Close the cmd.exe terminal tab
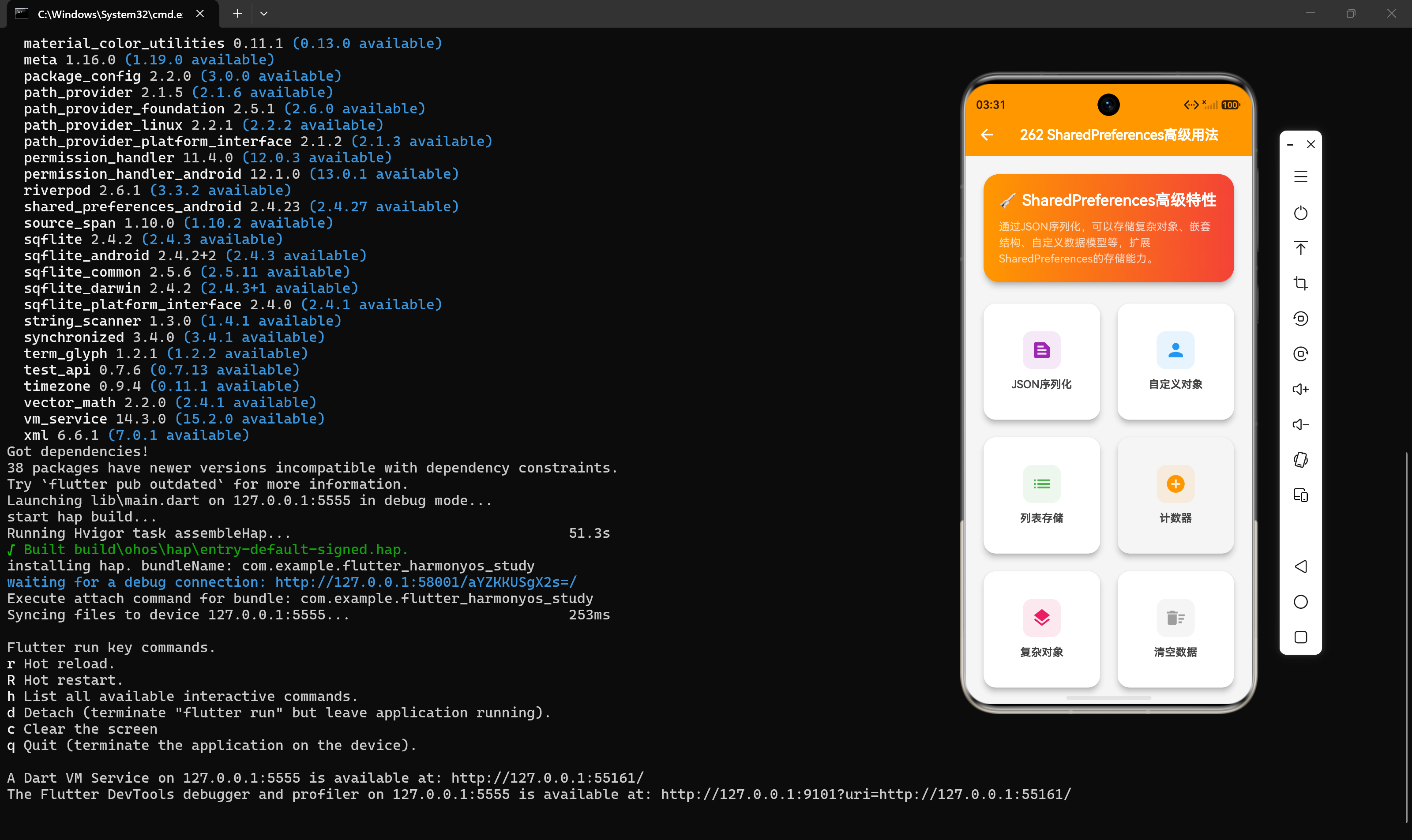1412x840 pixels. (x=200, y=14)
